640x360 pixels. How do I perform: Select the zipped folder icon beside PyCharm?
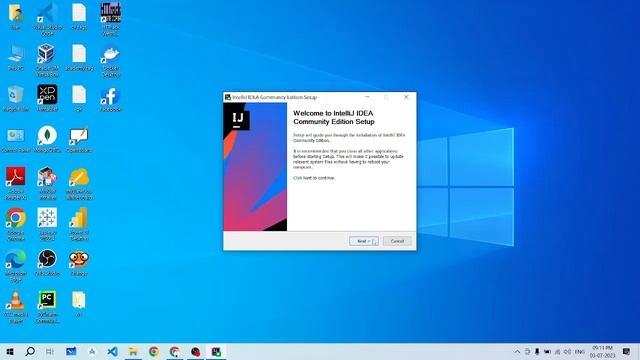[79, 303]
